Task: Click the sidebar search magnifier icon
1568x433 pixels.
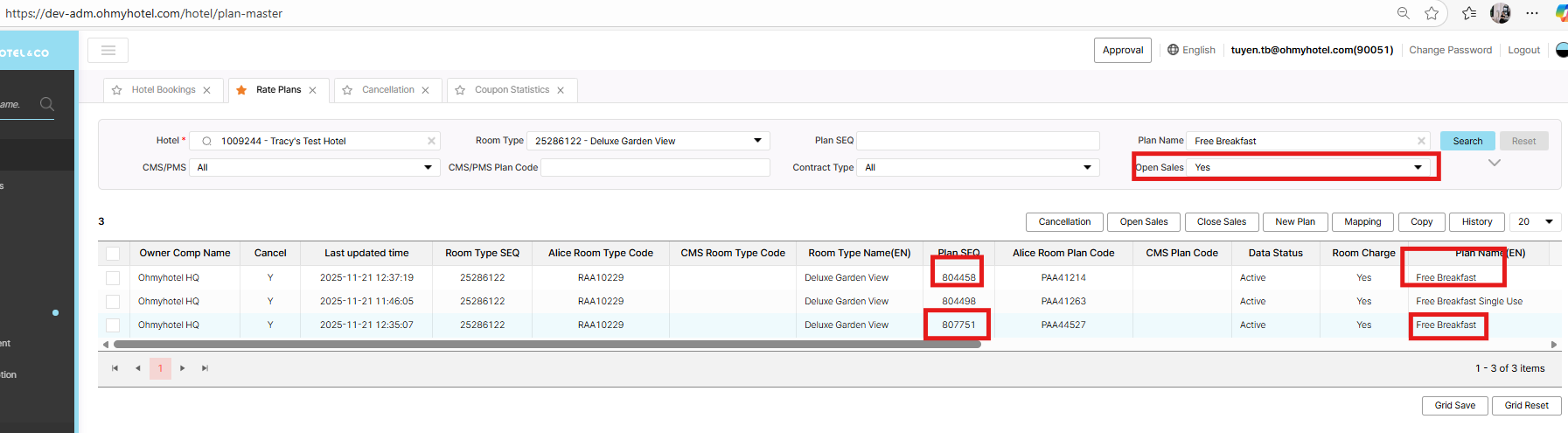Action: [47, 104]
